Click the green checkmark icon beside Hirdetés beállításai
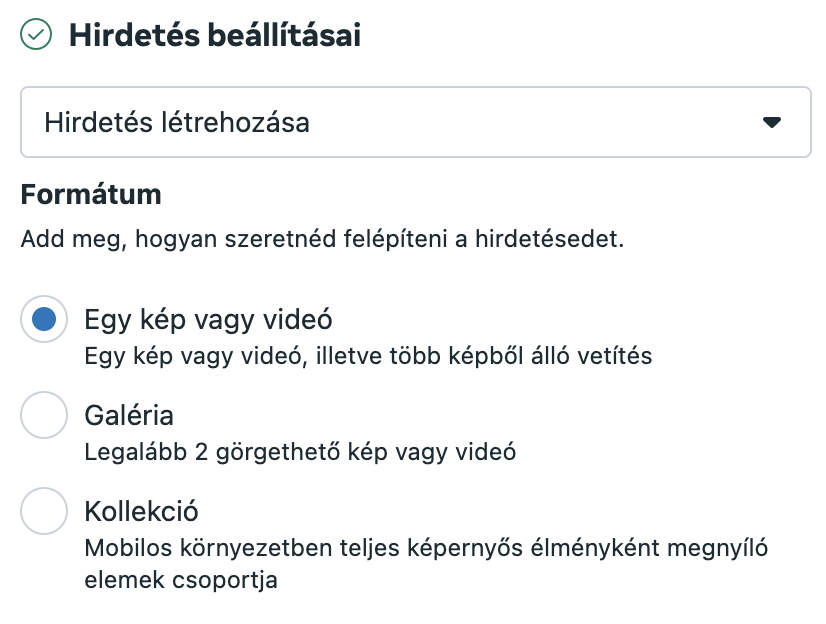This screenshot has height=624, width=826. tap(36, 35)
